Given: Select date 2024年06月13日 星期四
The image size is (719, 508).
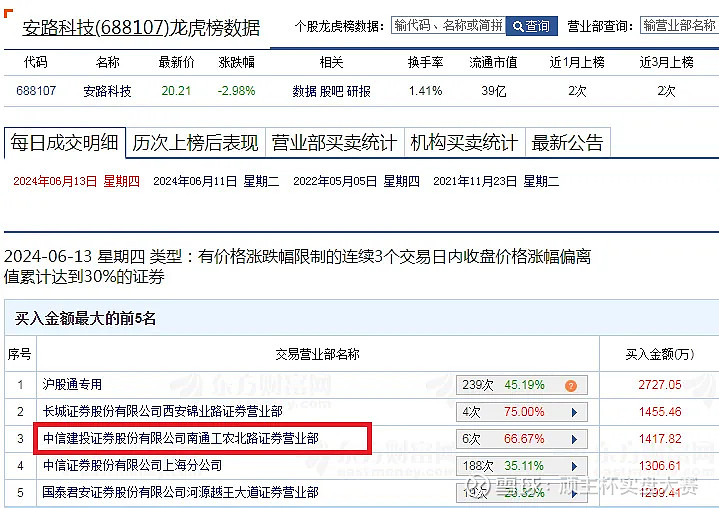Looking at the screenshot, I should [x=77, y=181].
